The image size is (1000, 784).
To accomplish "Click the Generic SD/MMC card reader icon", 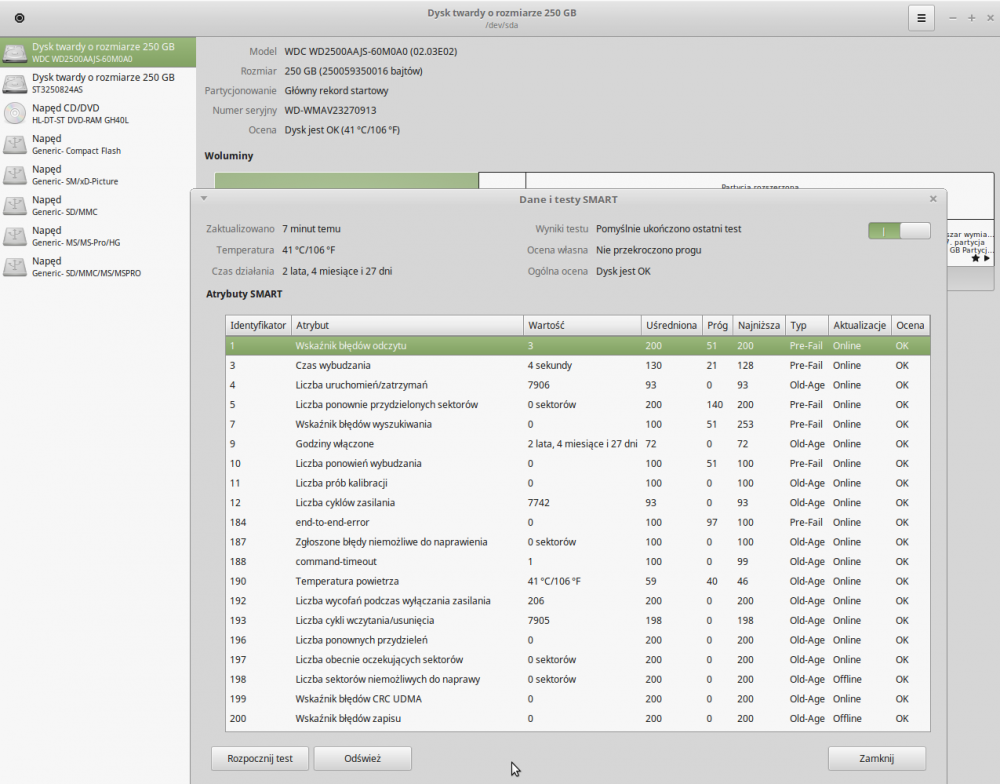I will coord(15,206).
